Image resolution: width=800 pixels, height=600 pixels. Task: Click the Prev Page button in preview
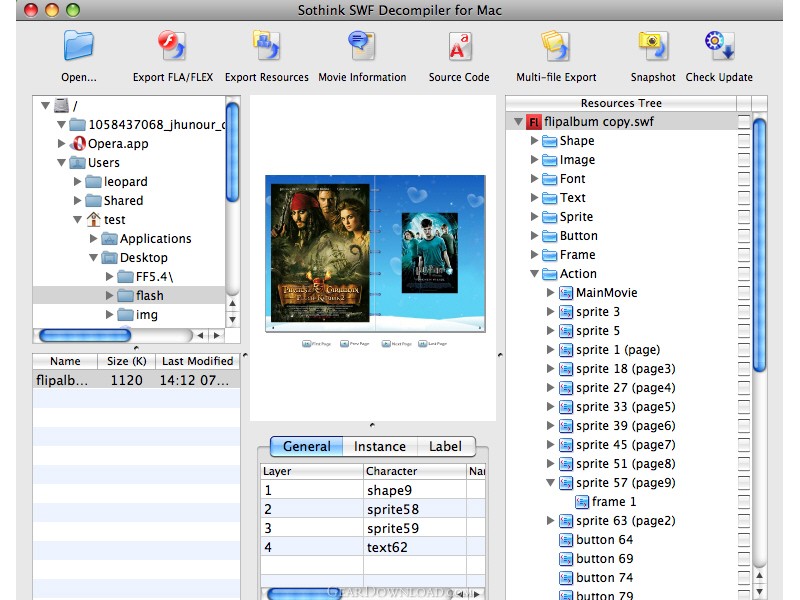(355, 344)
